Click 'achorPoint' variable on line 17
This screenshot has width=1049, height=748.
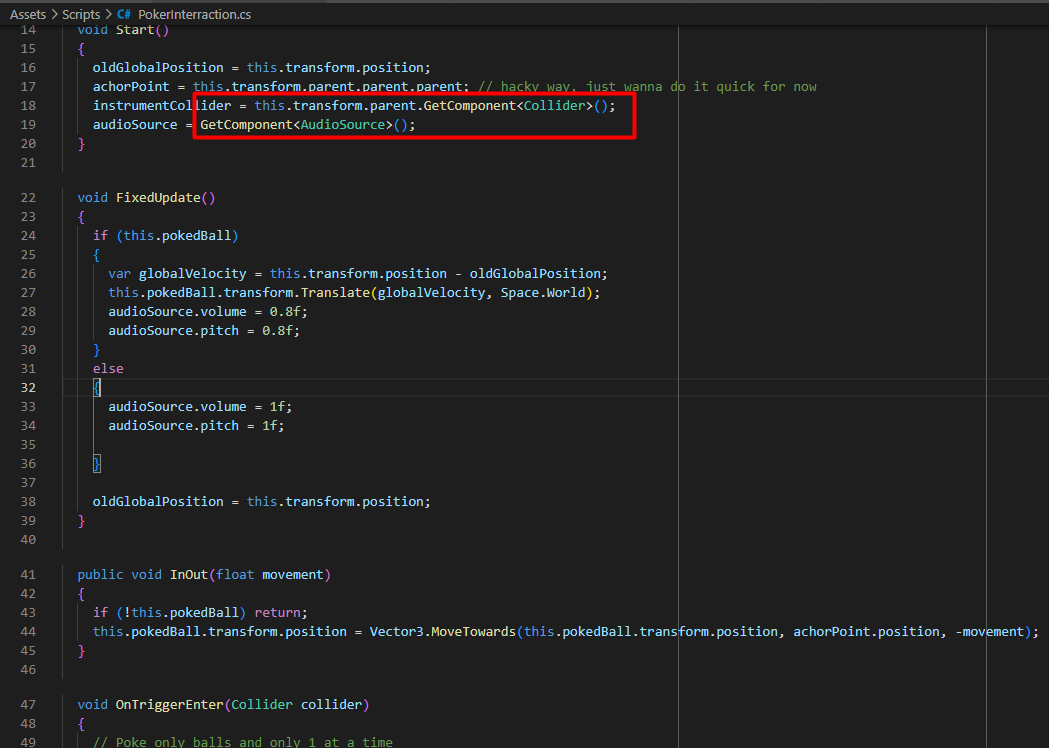pyautogui.click(x=131, y=86)
